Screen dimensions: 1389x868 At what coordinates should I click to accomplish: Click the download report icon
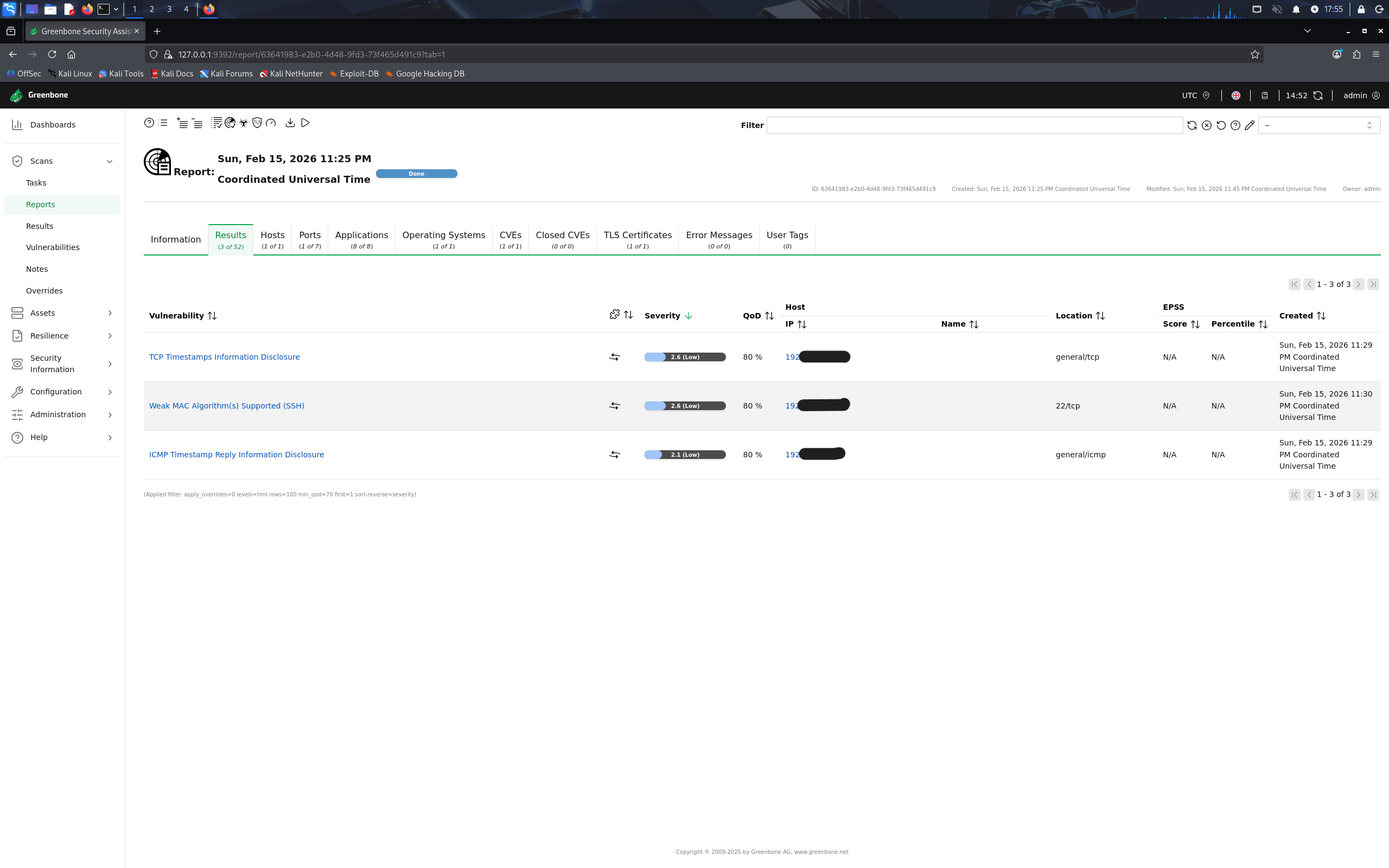290,123
